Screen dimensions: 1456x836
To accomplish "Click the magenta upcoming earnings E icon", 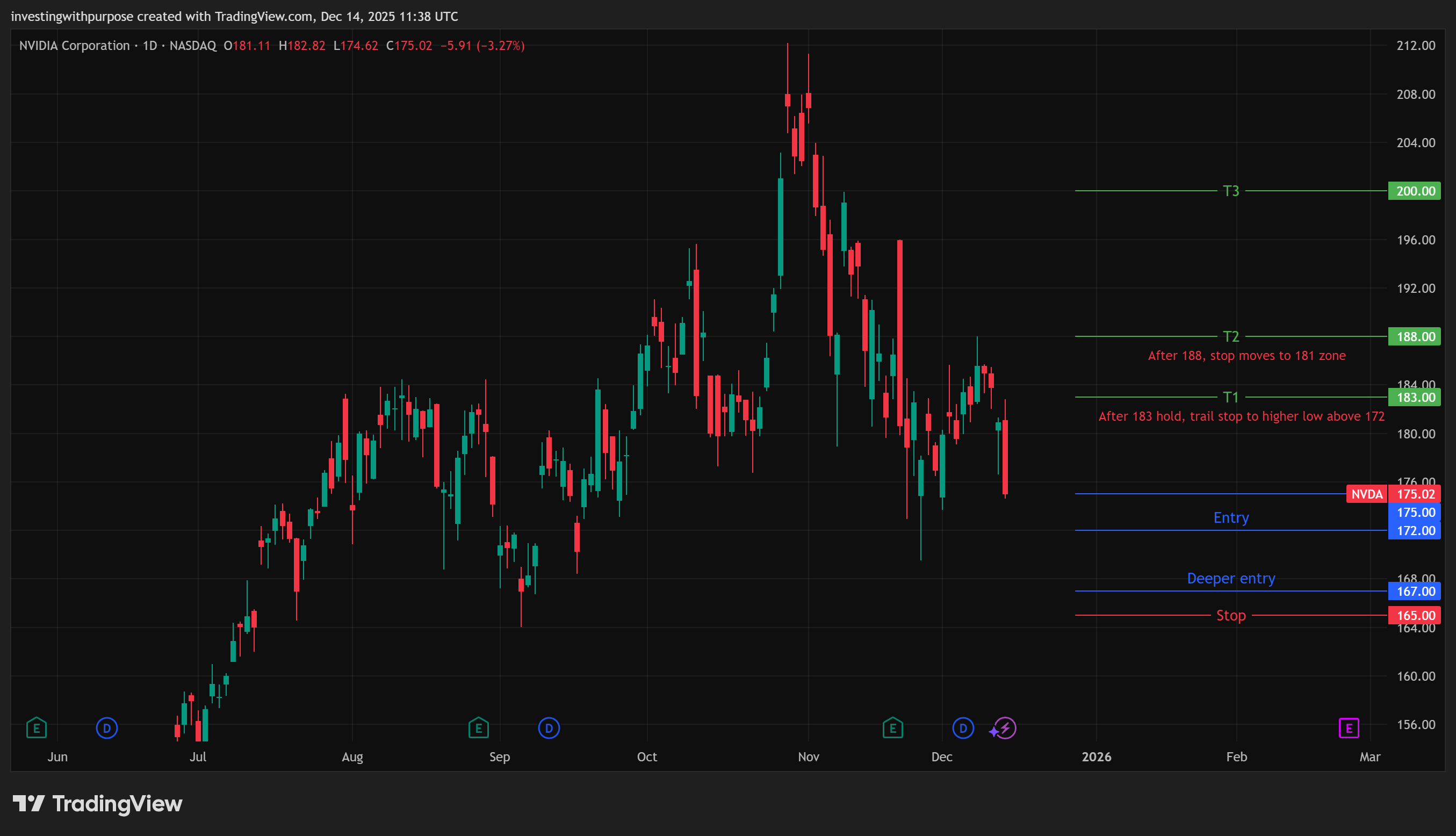I will point(1348,728).
